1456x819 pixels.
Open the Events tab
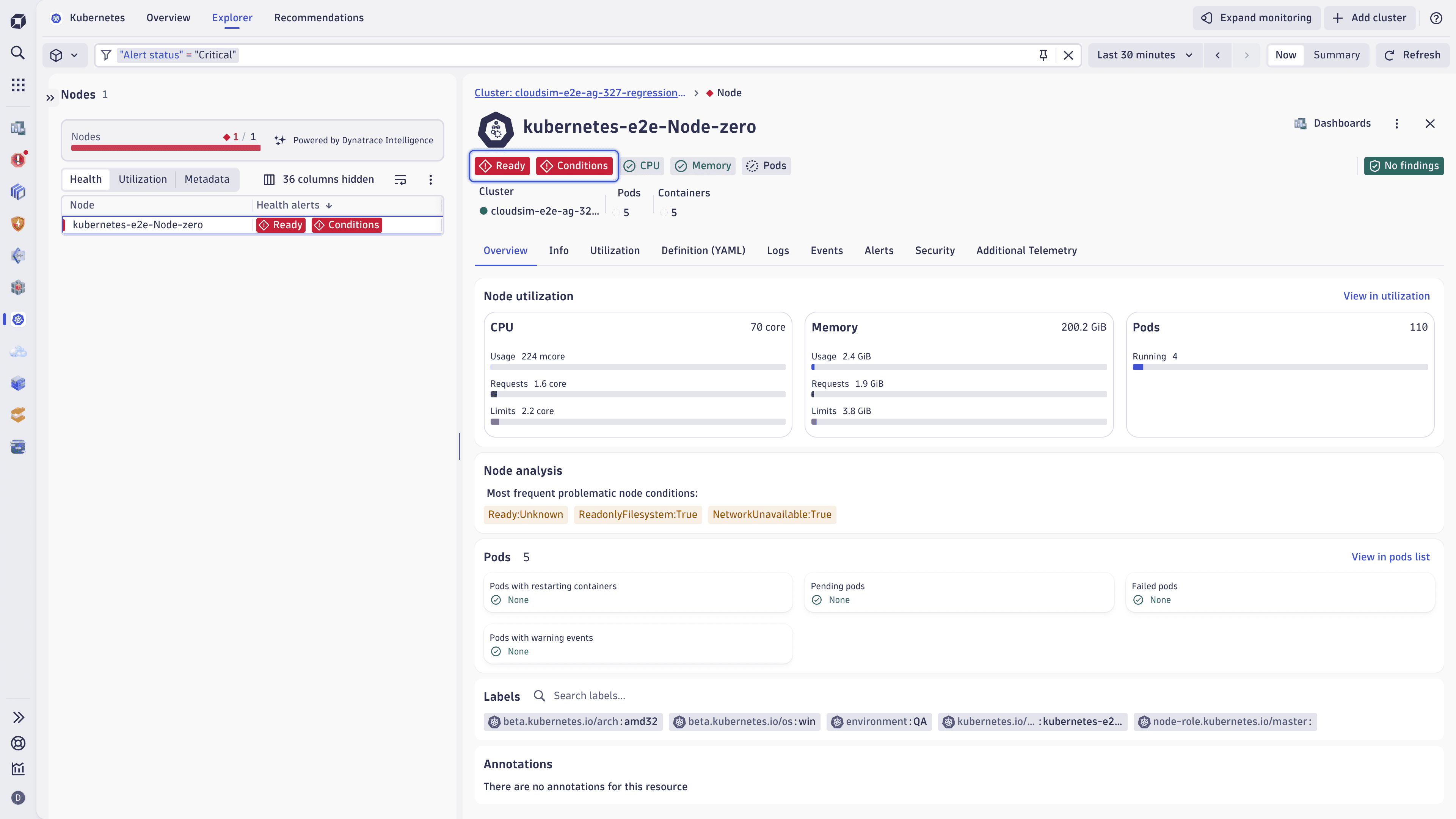[x=826, y=250]
